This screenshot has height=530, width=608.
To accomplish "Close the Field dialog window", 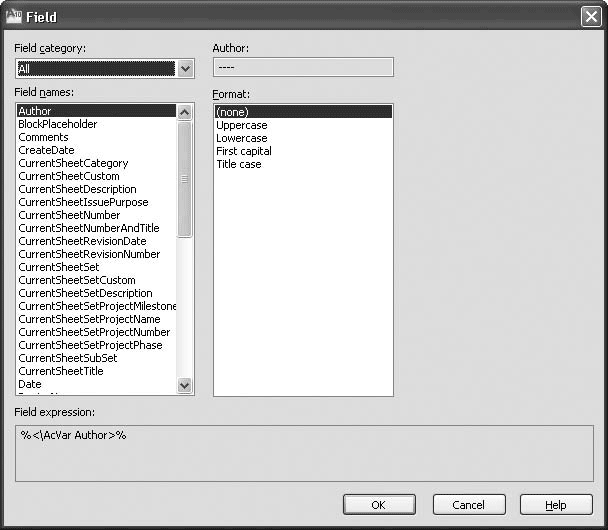I will [591, 17].
